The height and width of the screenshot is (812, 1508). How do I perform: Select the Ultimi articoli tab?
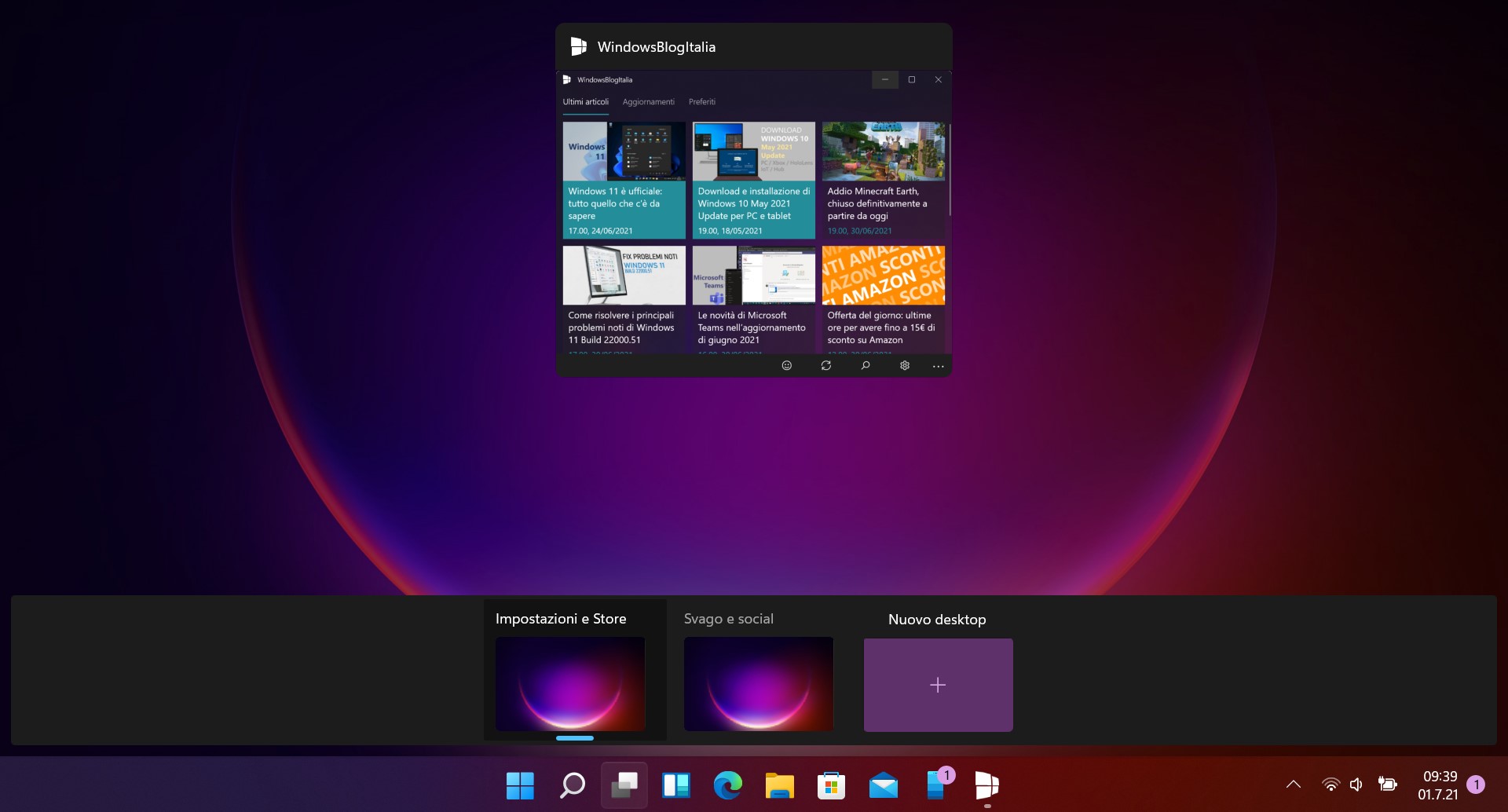click(586, 102)
